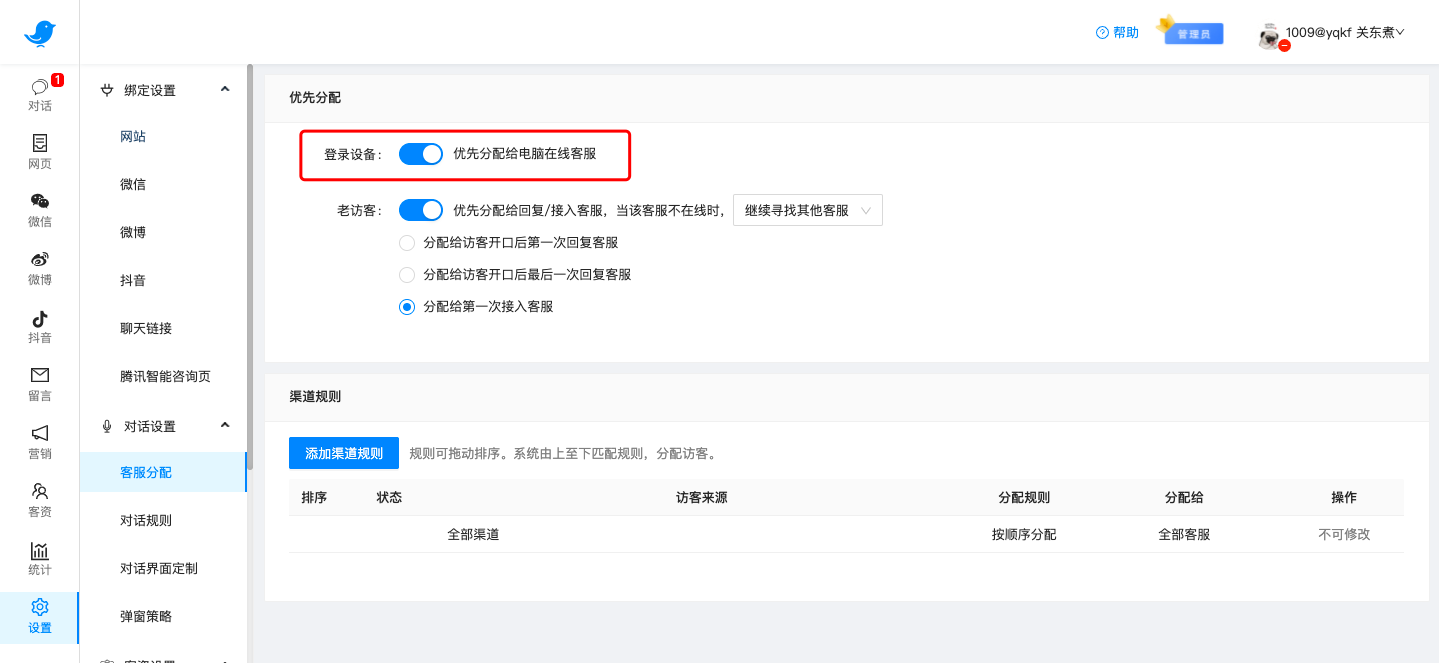Image resolution: width=1439 pixels, height=663 pixels.
Task: Select 分配给访客开口后第一次回复客服 radio option
Action: [x=407, y=242]
